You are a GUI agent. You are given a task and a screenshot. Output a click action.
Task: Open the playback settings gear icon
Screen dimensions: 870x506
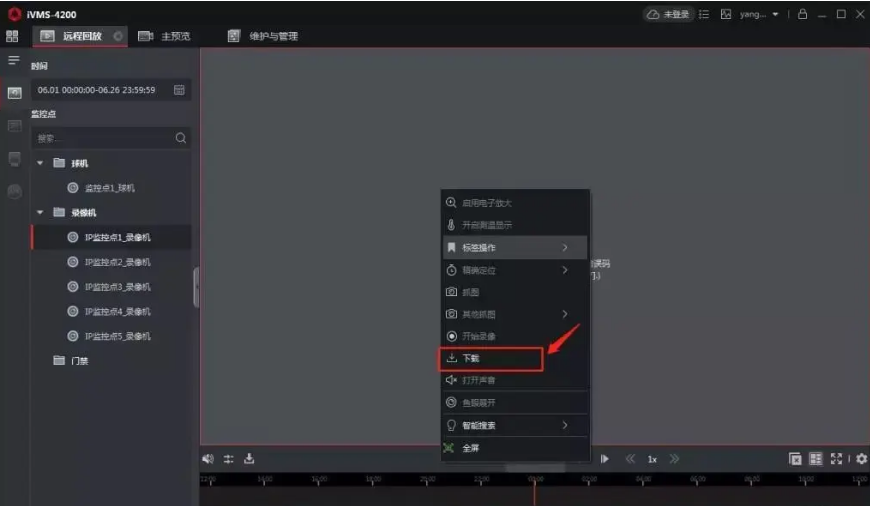[861, 459]
